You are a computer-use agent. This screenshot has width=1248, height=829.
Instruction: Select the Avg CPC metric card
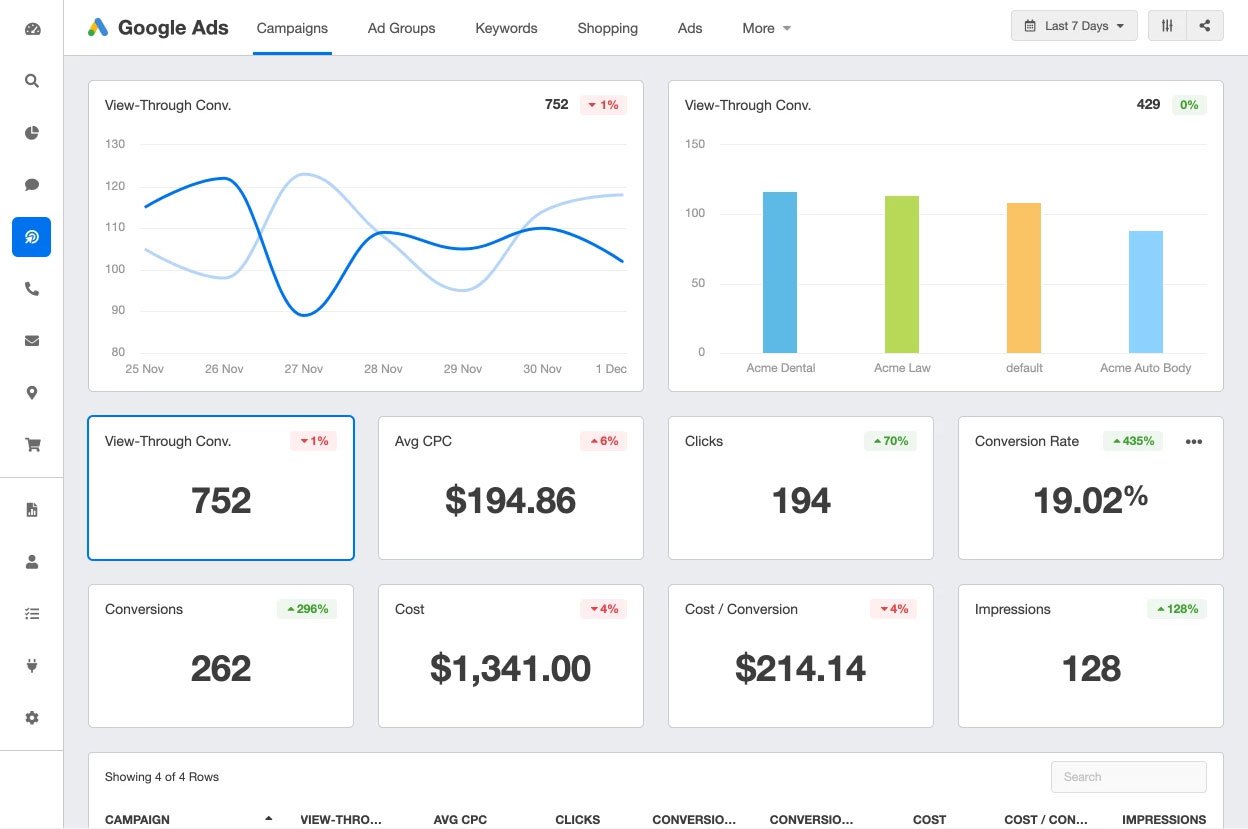pyautogui.click(x=510, y=488)
